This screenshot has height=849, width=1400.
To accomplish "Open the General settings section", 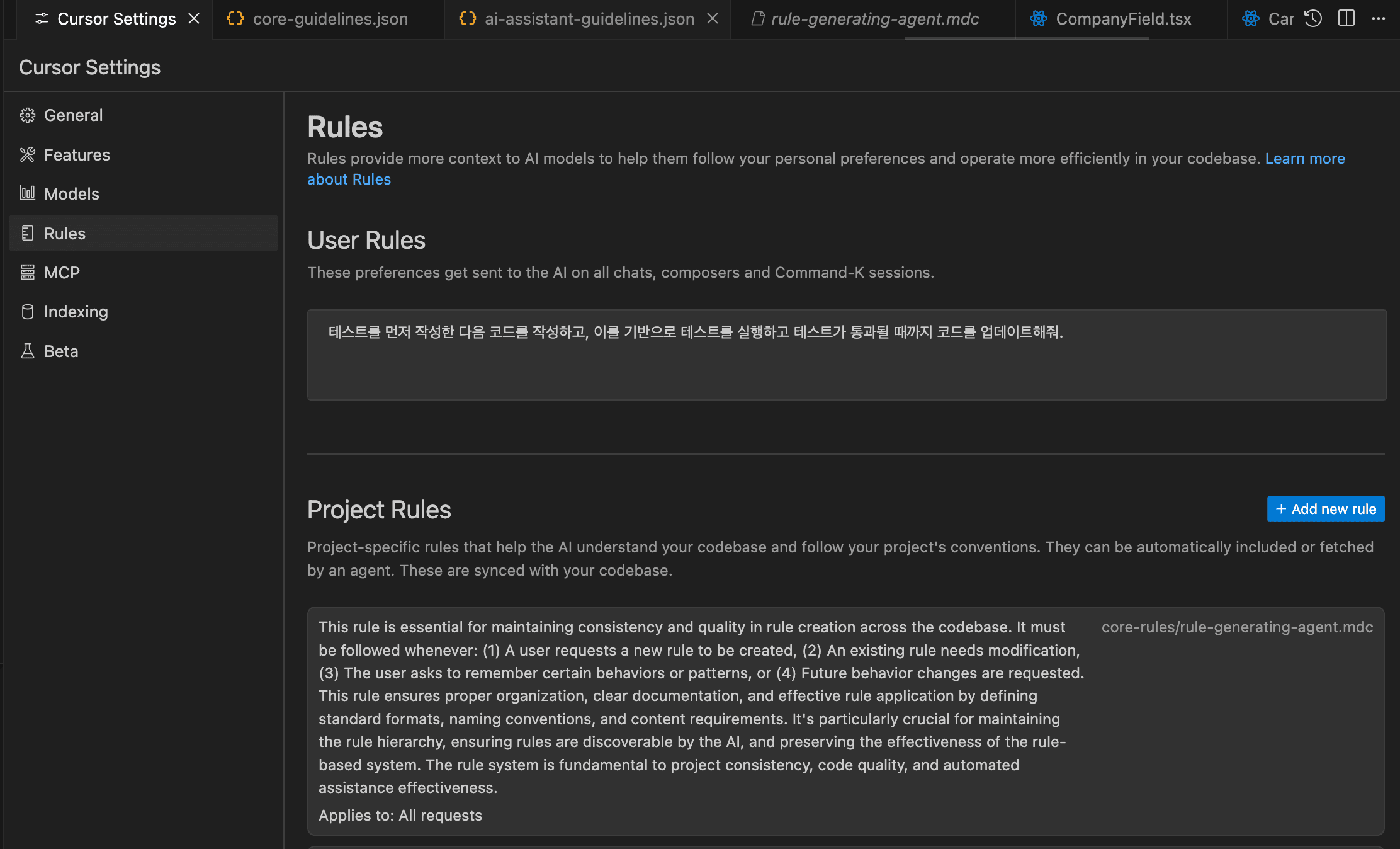I will tap(144, 115).
